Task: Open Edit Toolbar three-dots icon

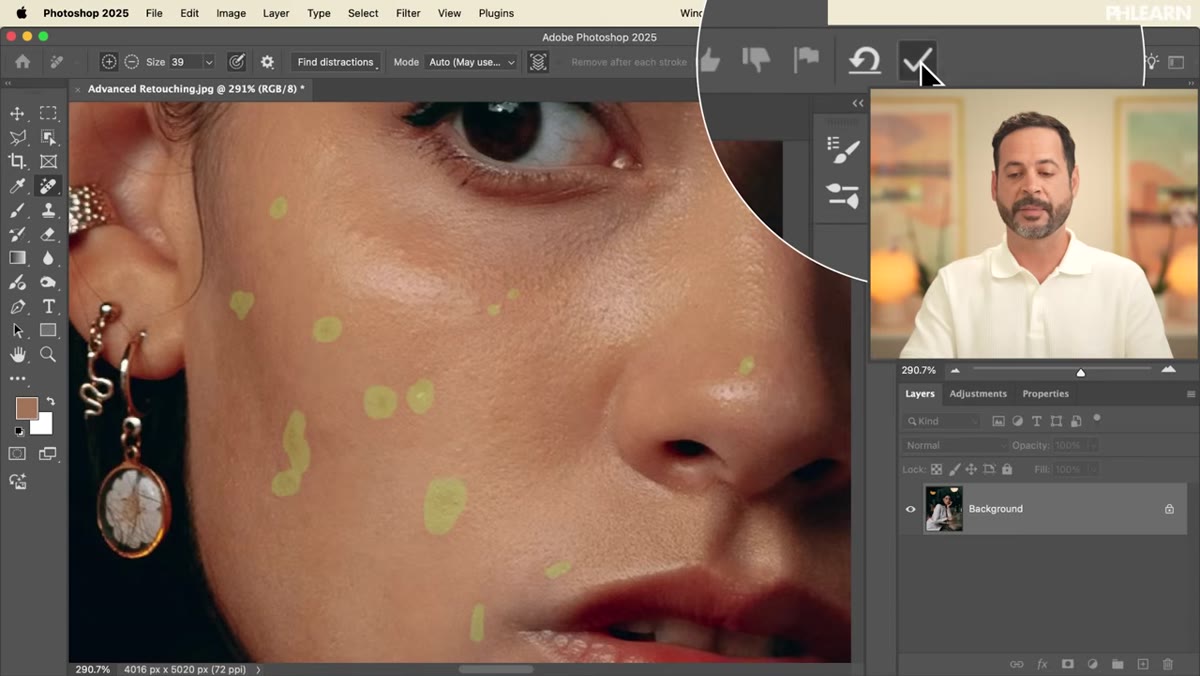Action: (17, 379)
